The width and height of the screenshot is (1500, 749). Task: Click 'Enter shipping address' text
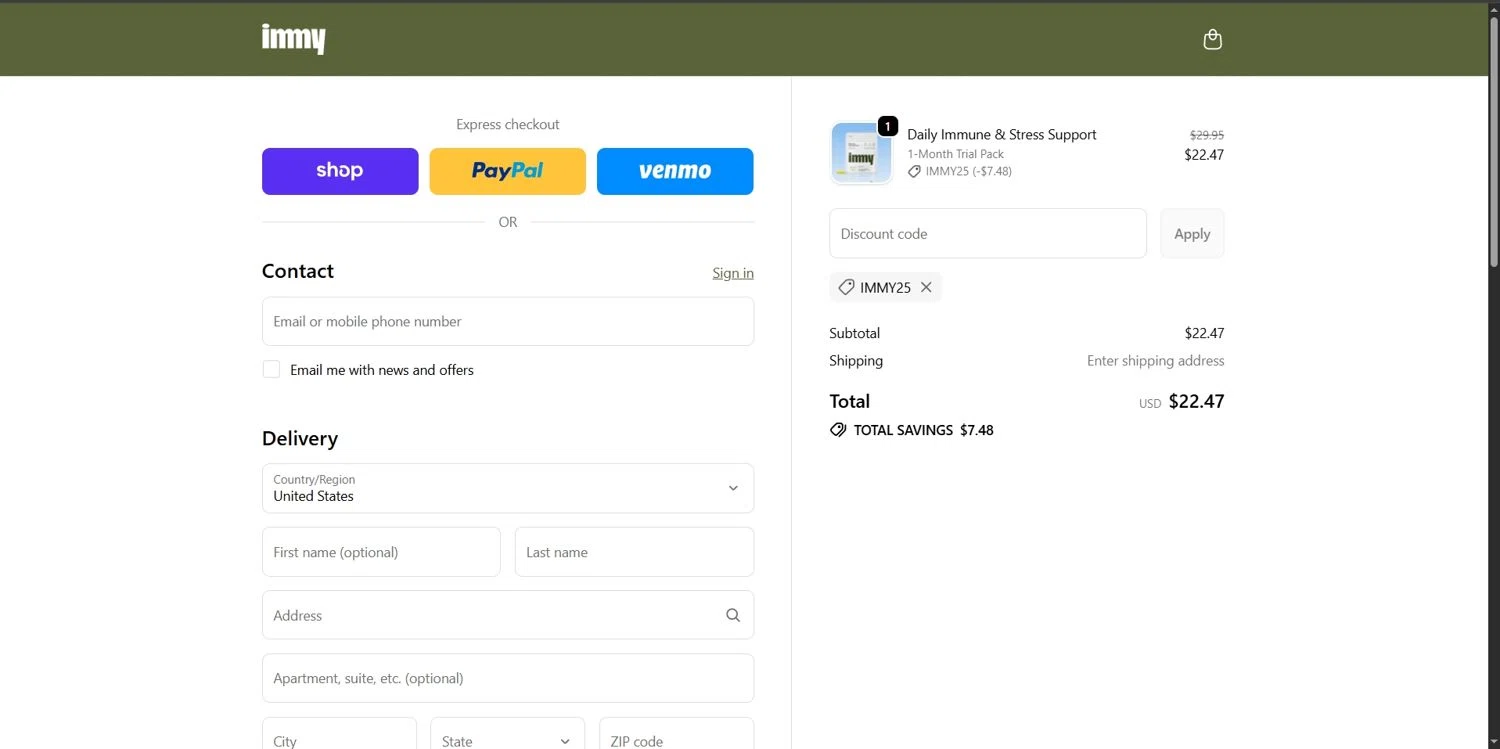1156,361
